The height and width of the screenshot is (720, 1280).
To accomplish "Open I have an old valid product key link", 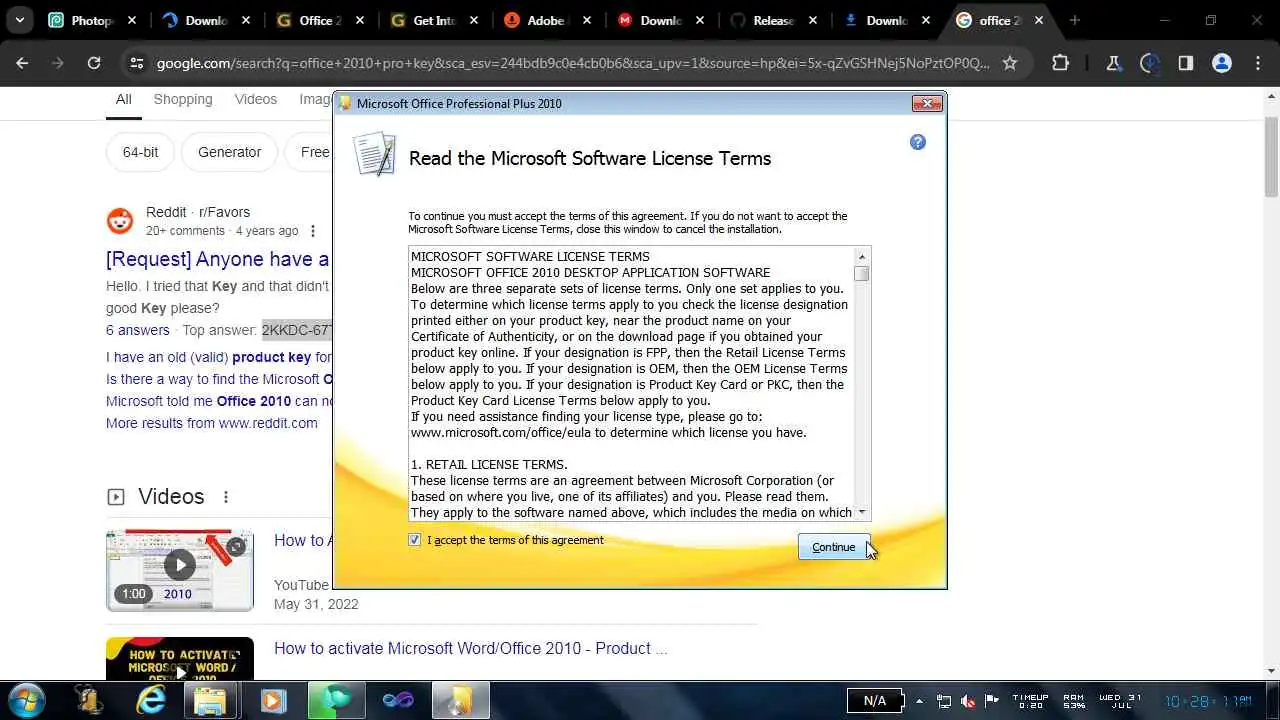I will tap(219, 357).
